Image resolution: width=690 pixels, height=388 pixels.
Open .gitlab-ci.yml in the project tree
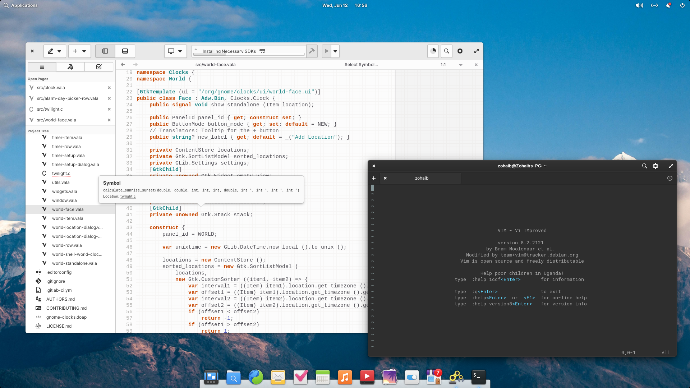(70, 290)
